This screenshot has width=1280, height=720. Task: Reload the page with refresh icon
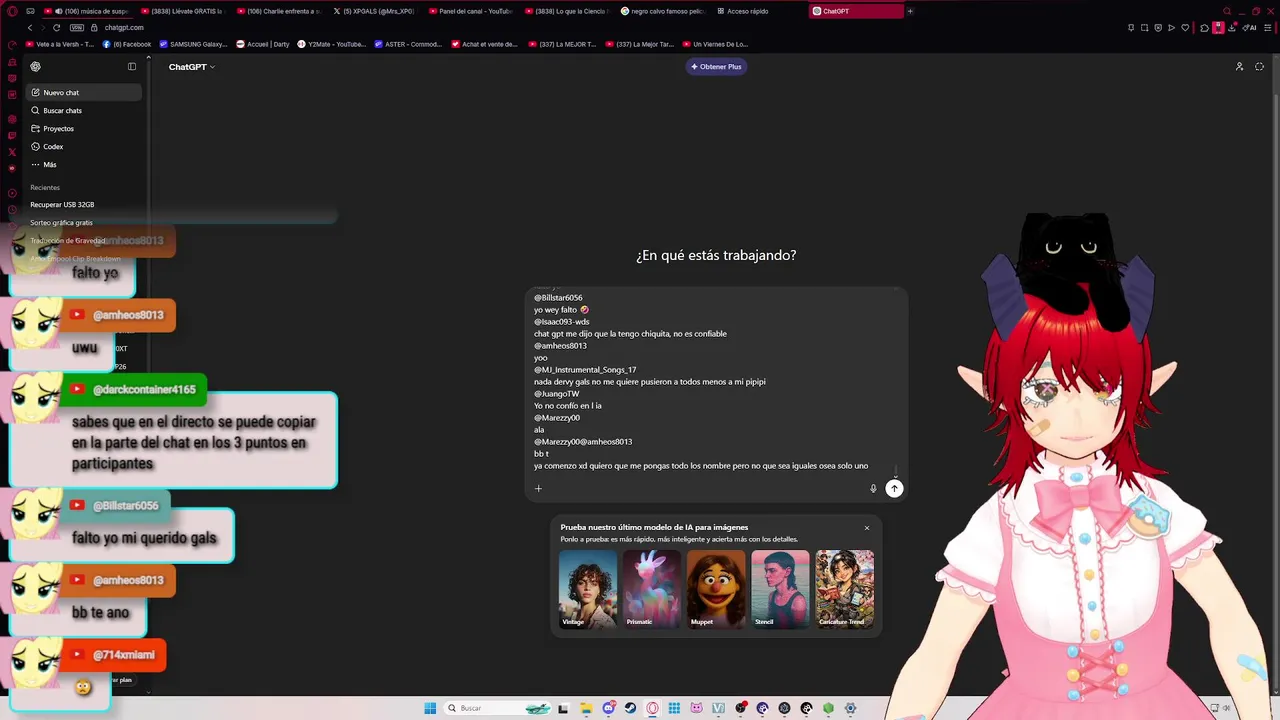click(x=56, y=28)
